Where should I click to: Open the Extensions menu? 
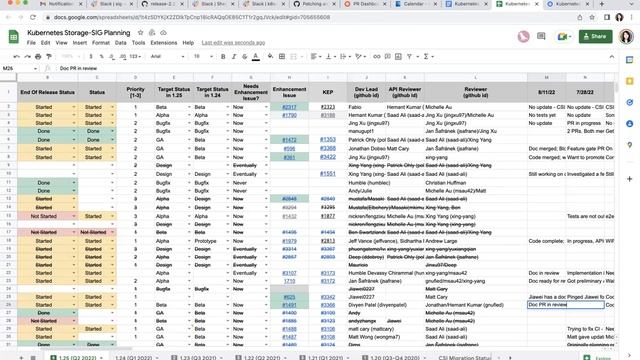click(x=164, y=42)
